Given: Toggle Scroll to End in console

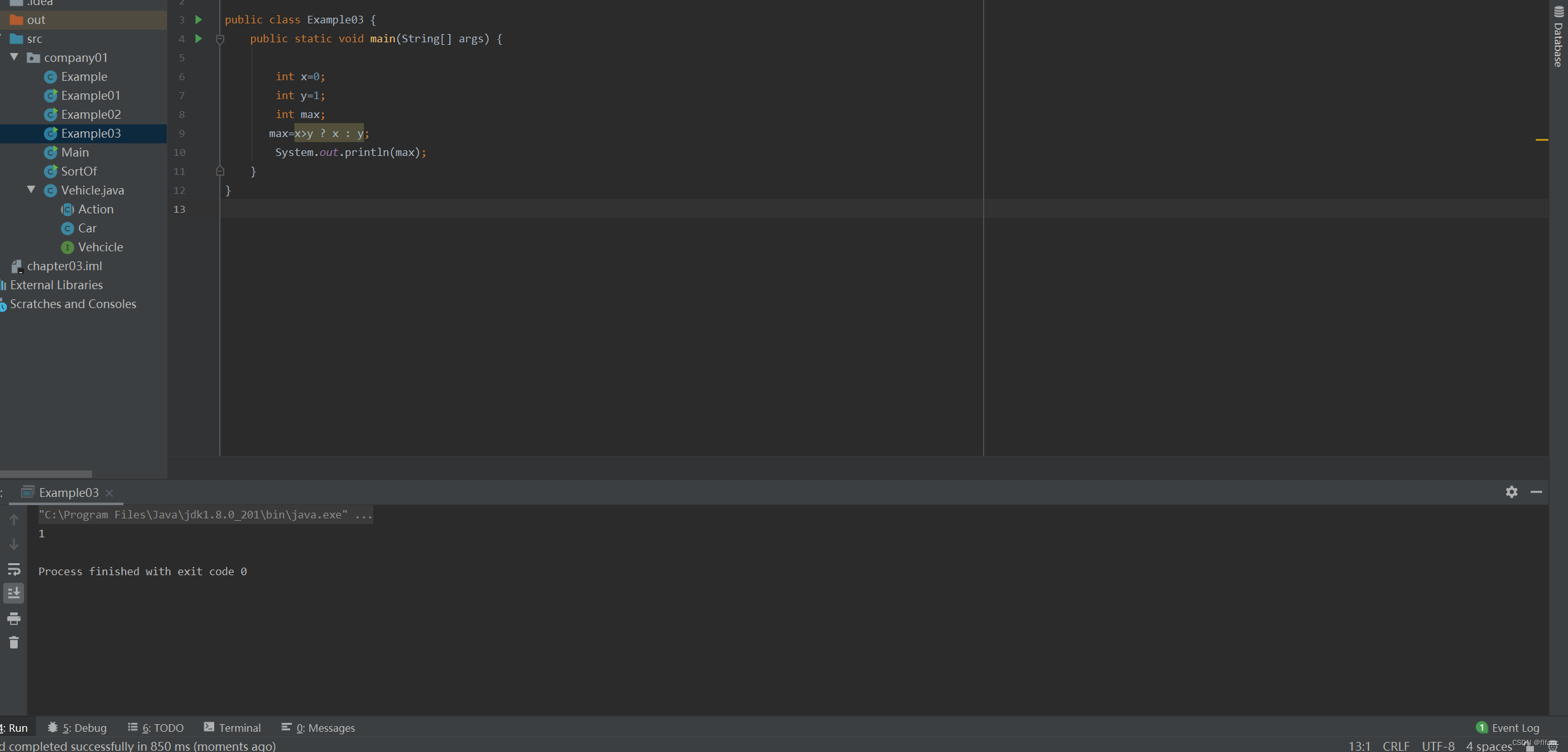Looking at the screenshot, I should [14, 592].
